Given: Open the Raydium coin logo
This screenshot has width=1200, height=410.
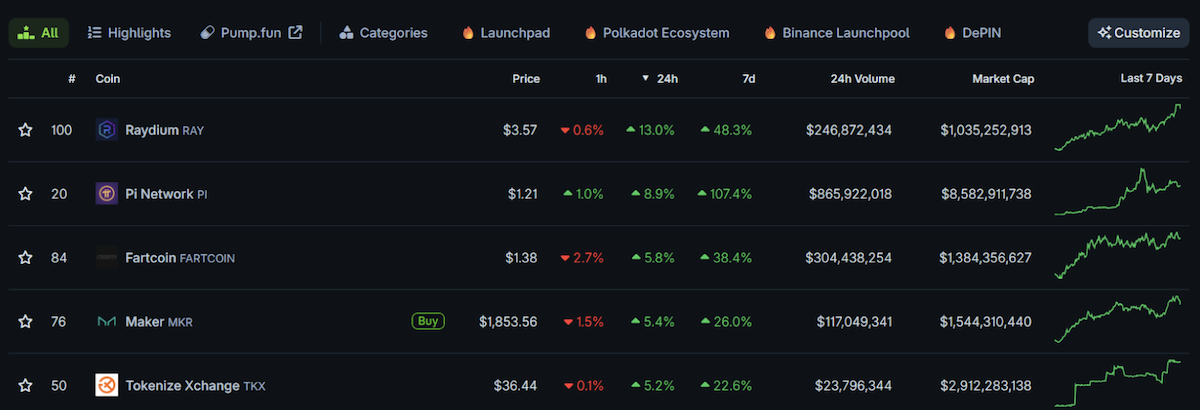Looking at the screenshot, I should coord(107,130).
